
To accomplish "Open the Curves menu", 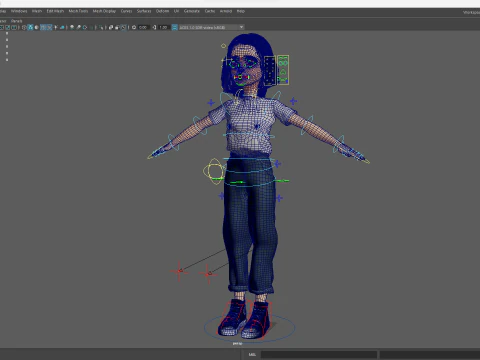I will 126,11.
